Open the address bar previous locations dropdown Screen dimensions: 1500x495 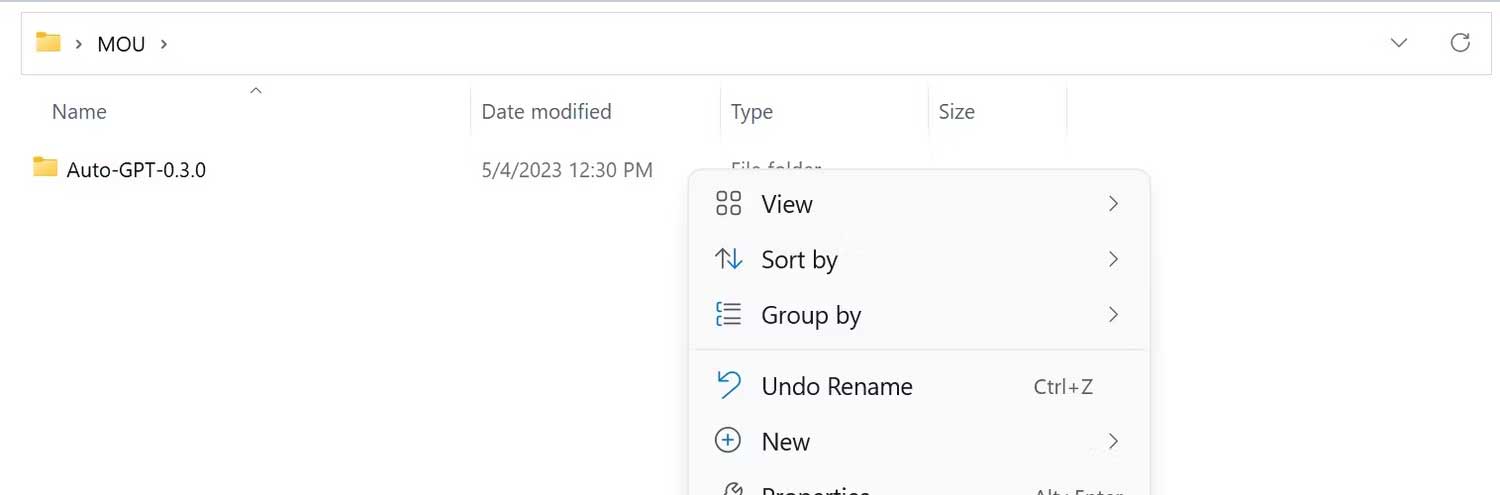[1399, 43]
